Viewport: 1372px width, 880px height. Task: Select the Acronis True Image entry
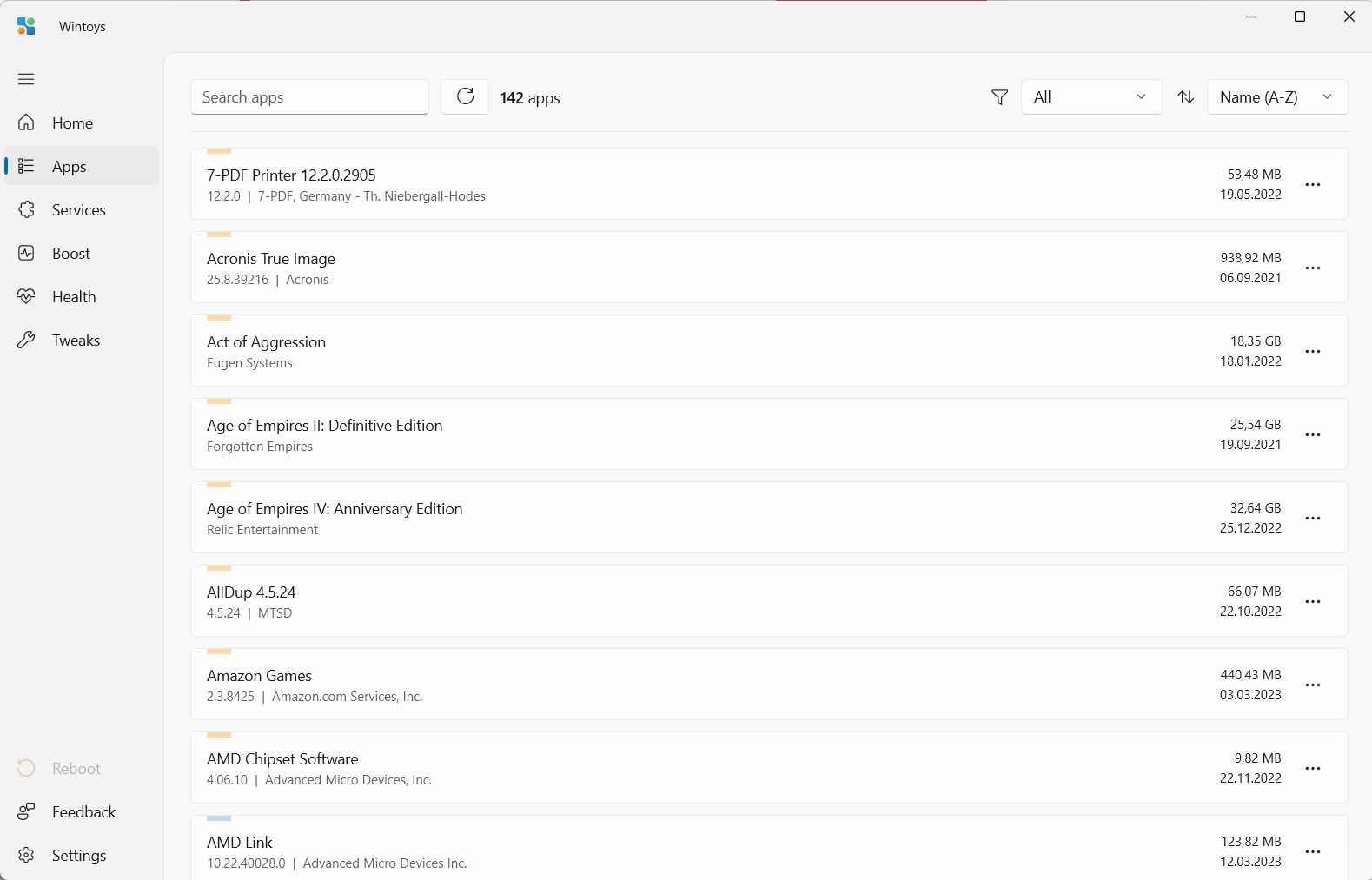click(x=769, y=267)
